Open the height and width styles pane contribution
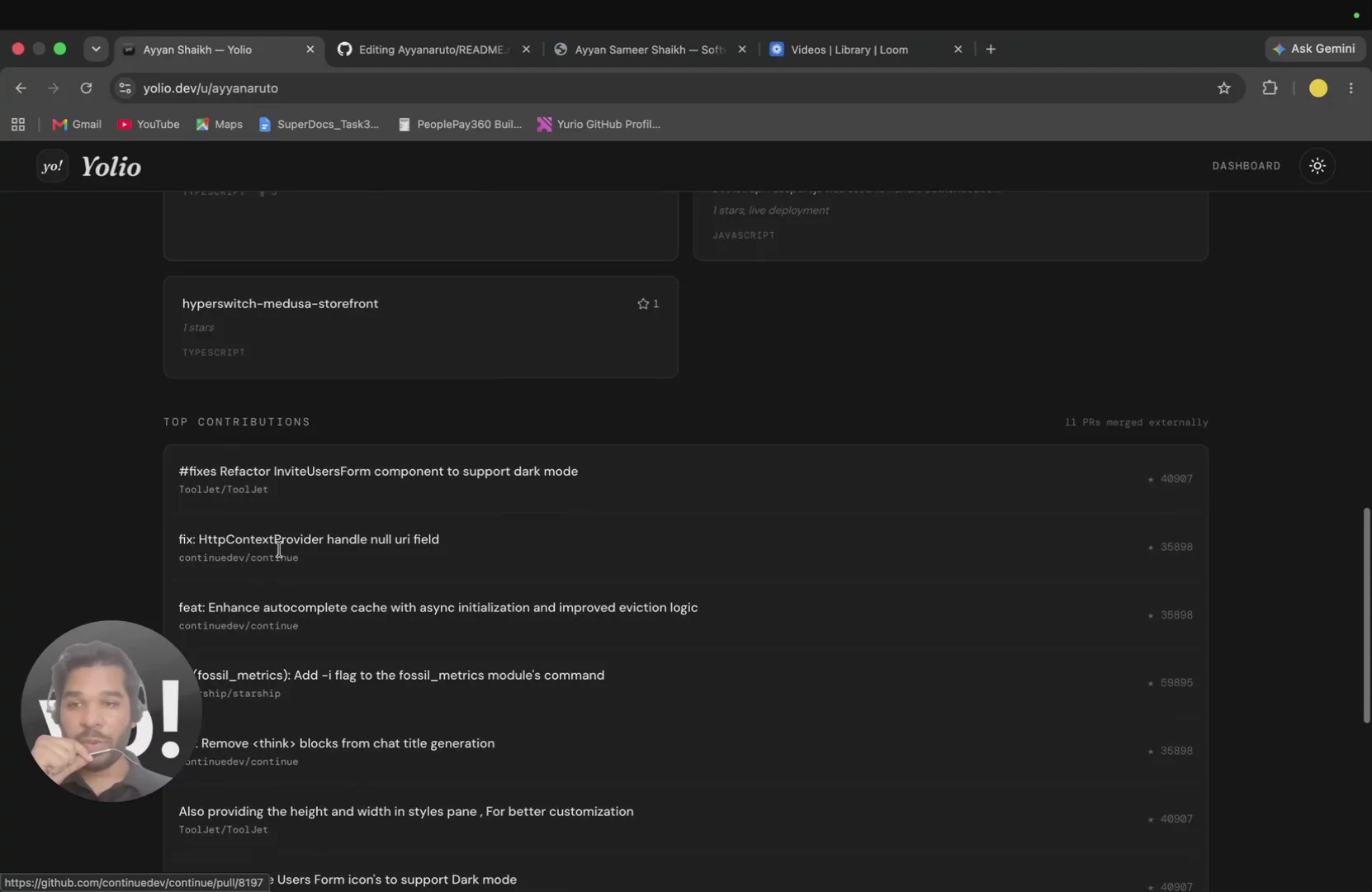1372x892 pixels. 686,819
